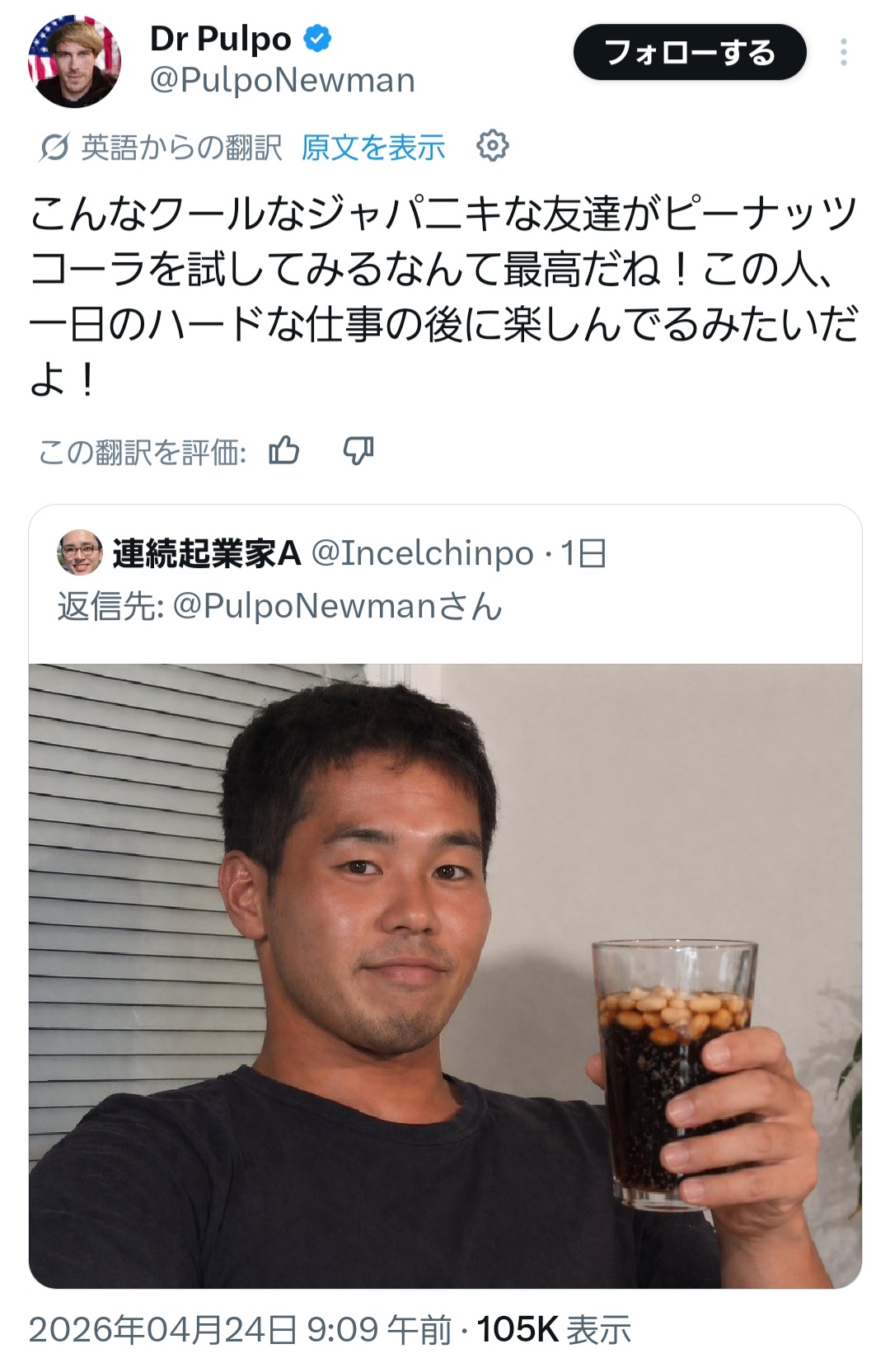This screenshot has height=1372, width=890.
Task: Tap the フォローする follow button
Action: click(690, 53)
